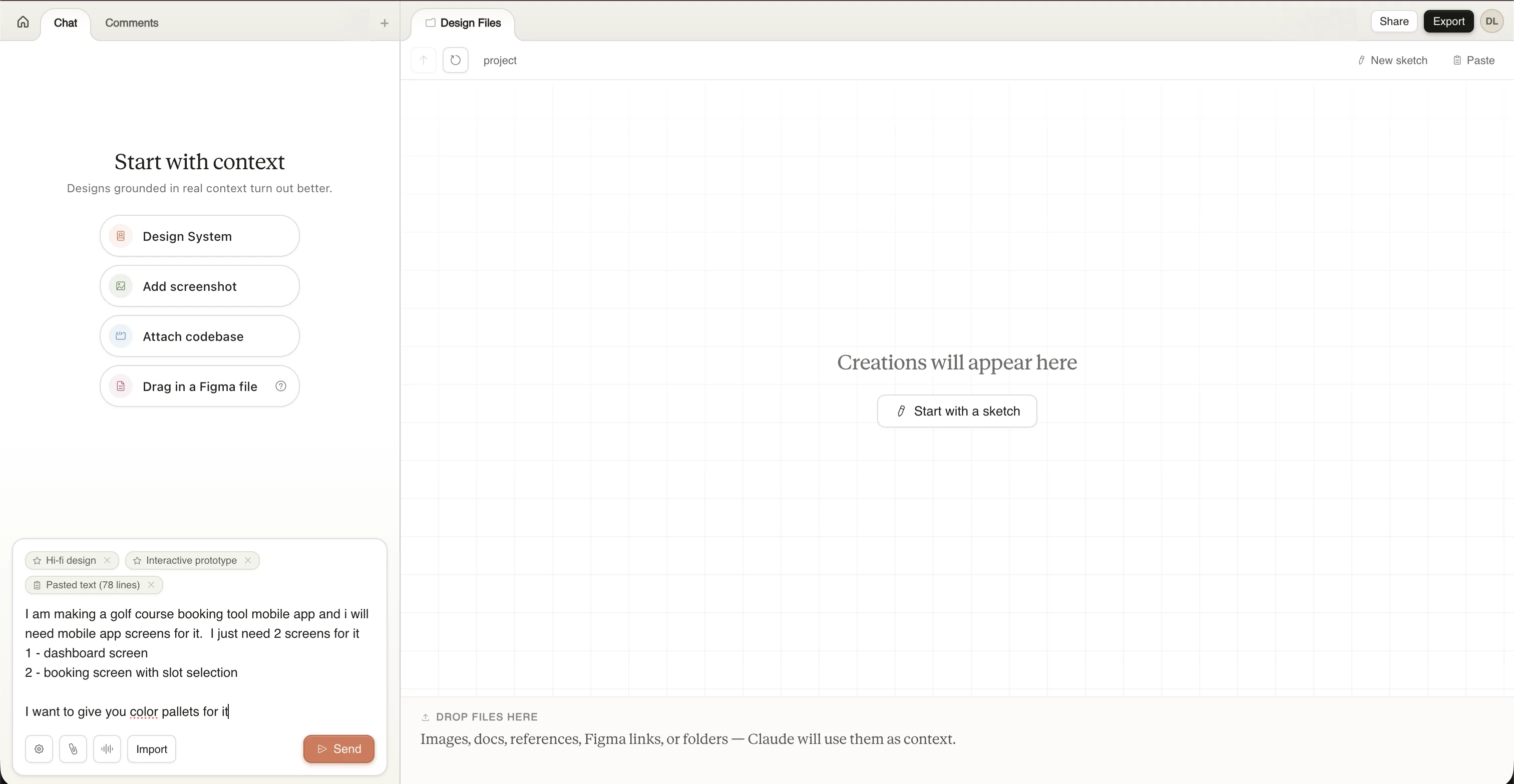Click the Share button
The height and width of the screenshot is (784, 1514).
[1393, 21]
